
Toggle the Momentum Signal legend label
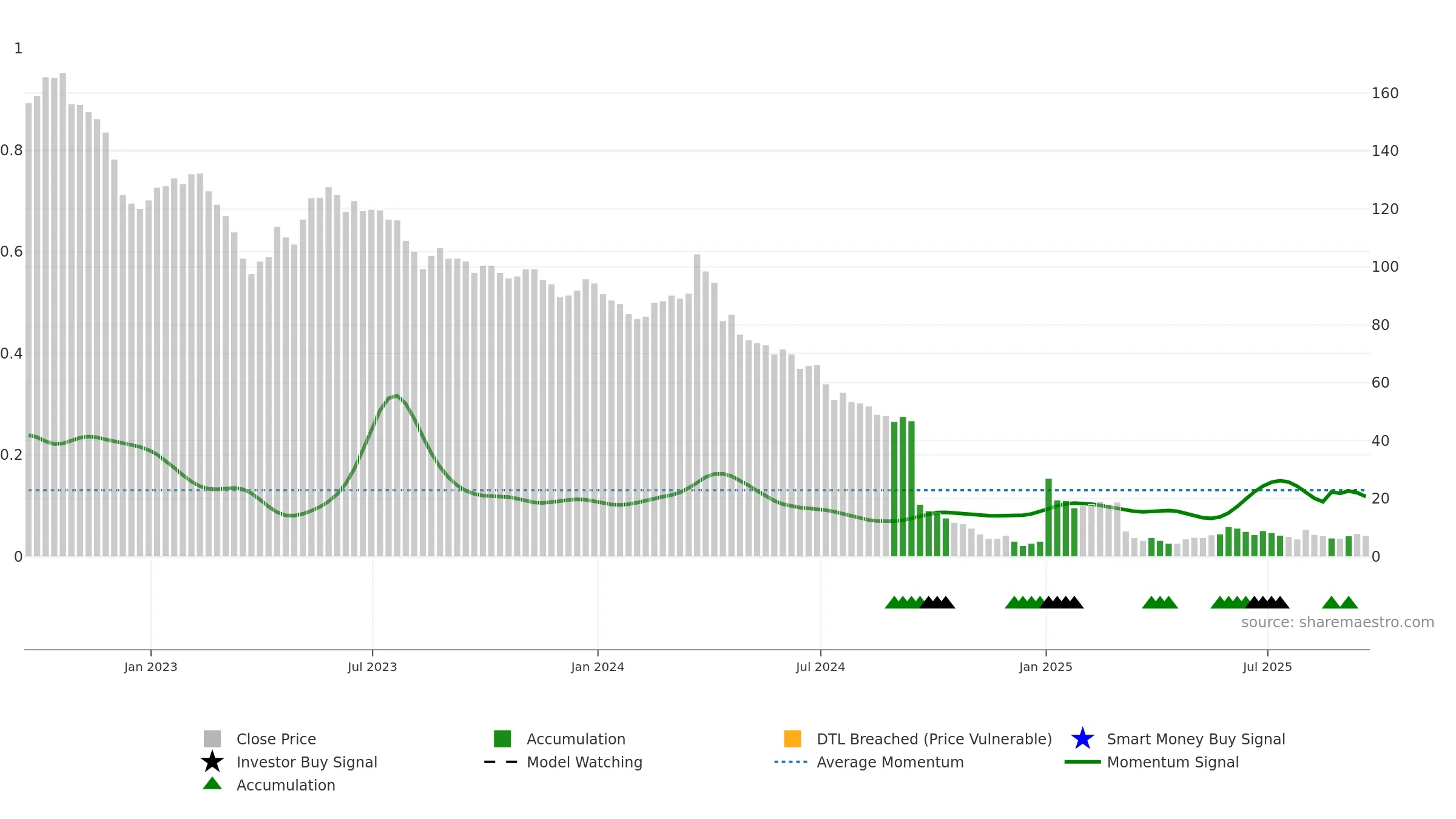[x=1173, y=762]
